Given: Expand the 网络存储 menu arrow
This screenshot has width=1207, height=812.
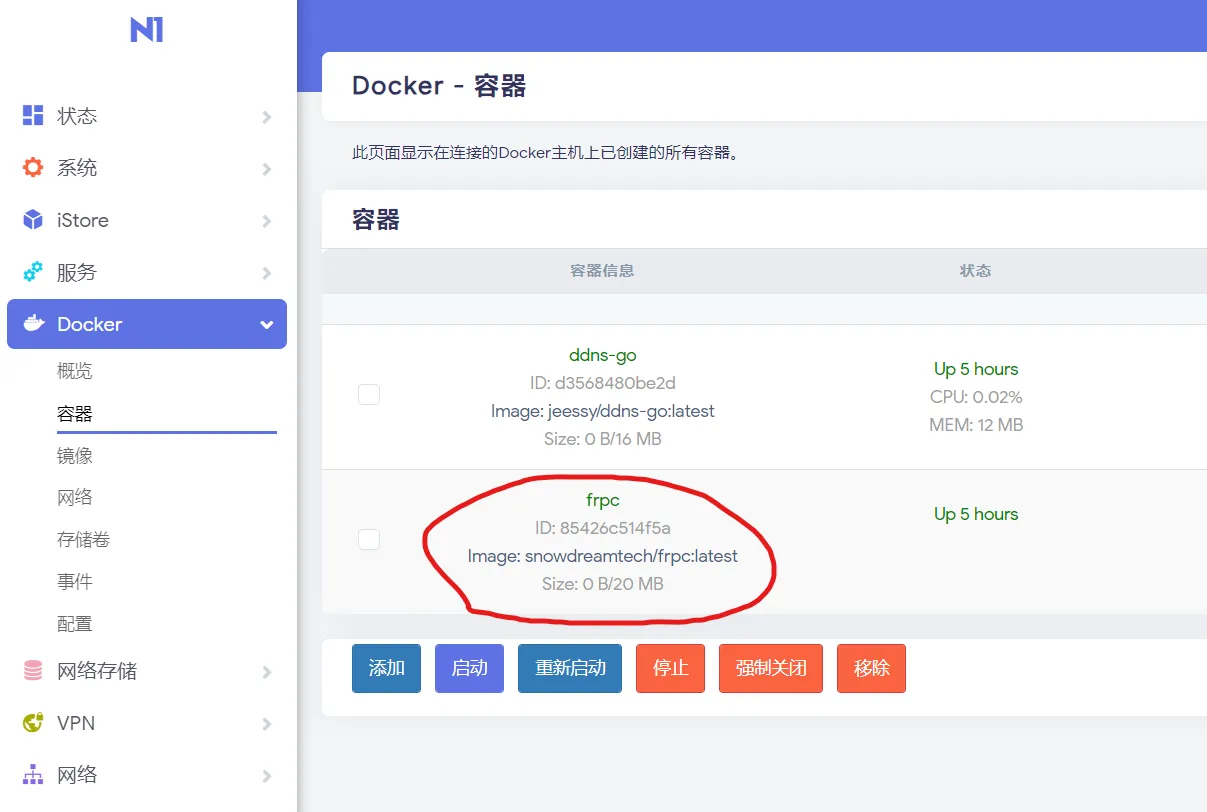Looking at the screenshot, I should (x=266, y=672).
